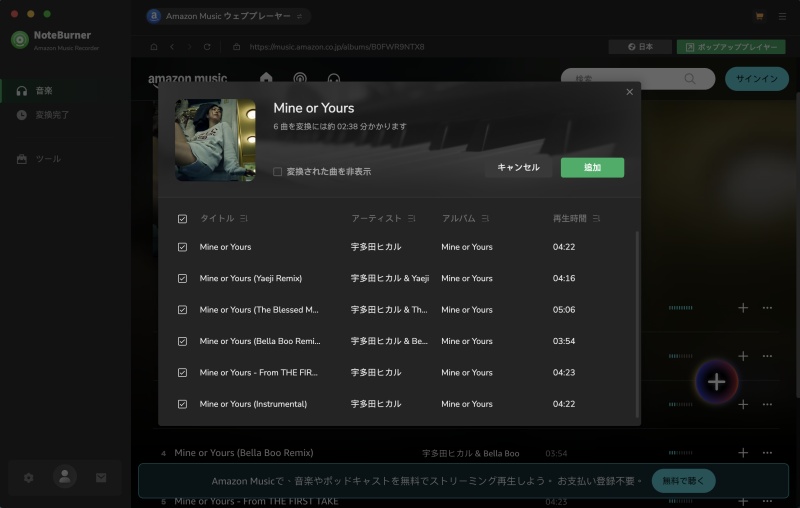Open settings gear in sidebar
The width and height of the screenshot is (800, 508).
click(x=29, y=477)
